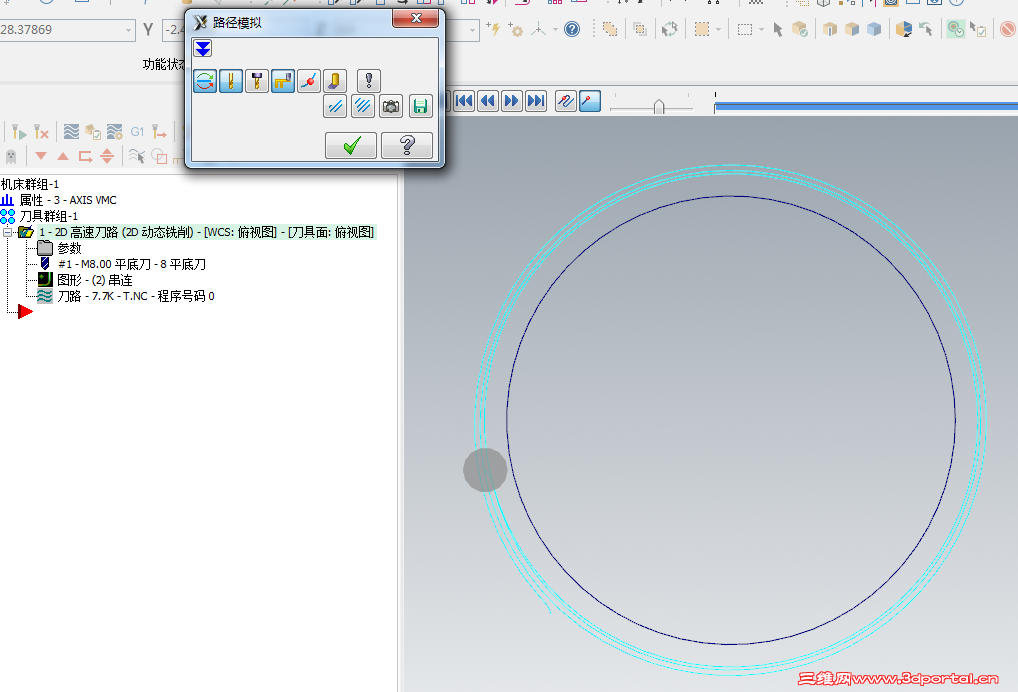Move insert arrow up with red triangle
The width and height of the screenshot is (1018, 692).
pyautogui.click(x=63, y=156)
